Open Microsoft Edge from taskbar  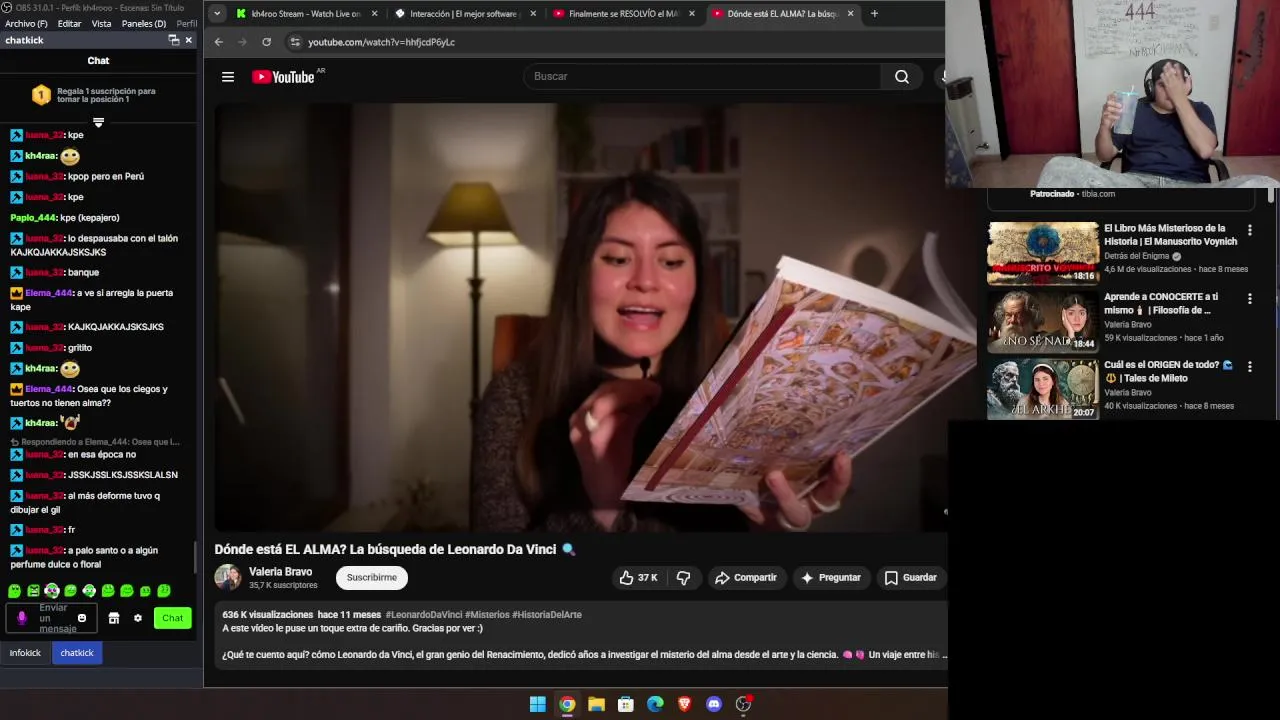pos(655,704)
